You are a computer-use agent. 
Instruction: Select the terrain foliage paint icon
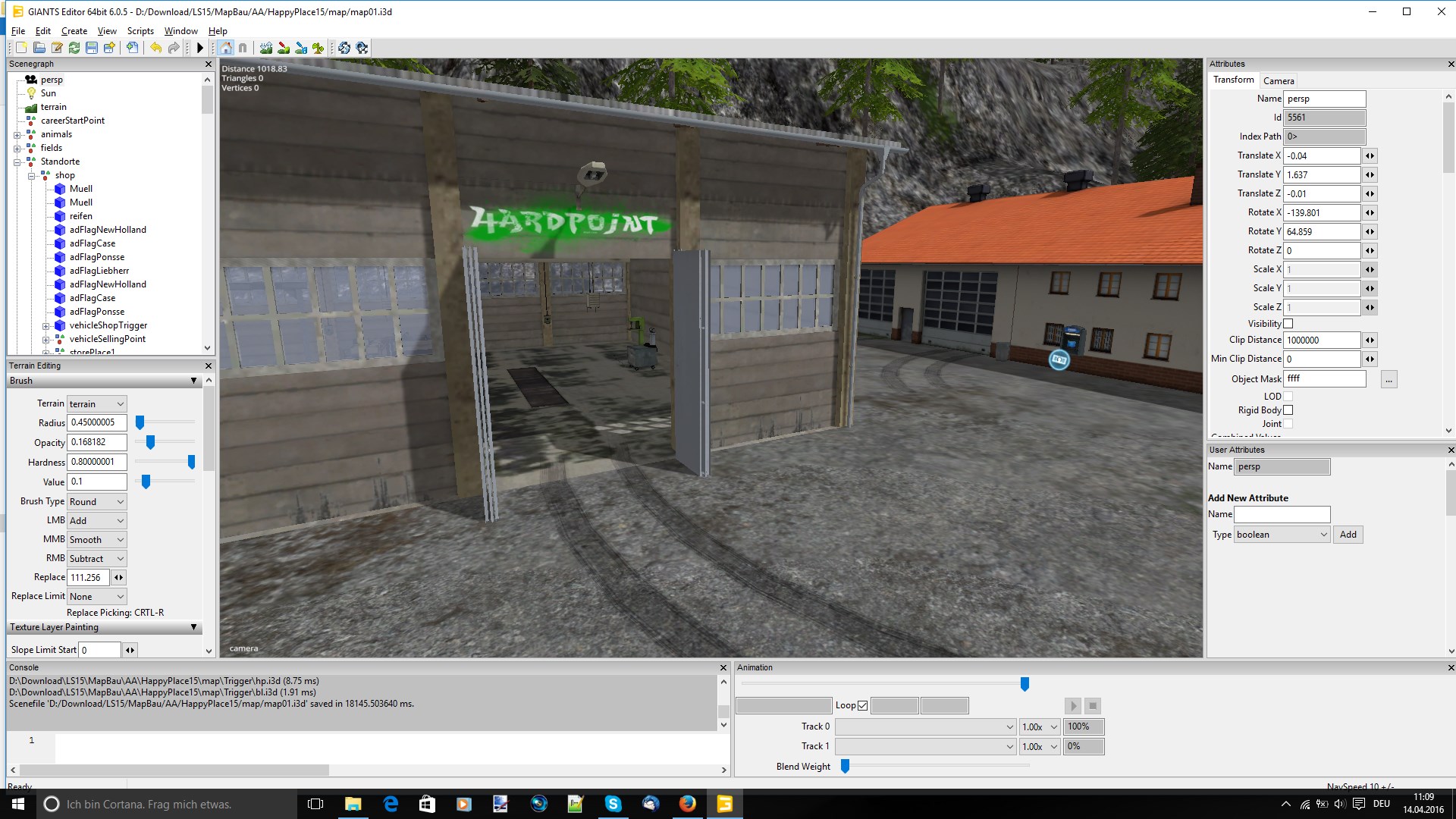[x=318, y=48]
